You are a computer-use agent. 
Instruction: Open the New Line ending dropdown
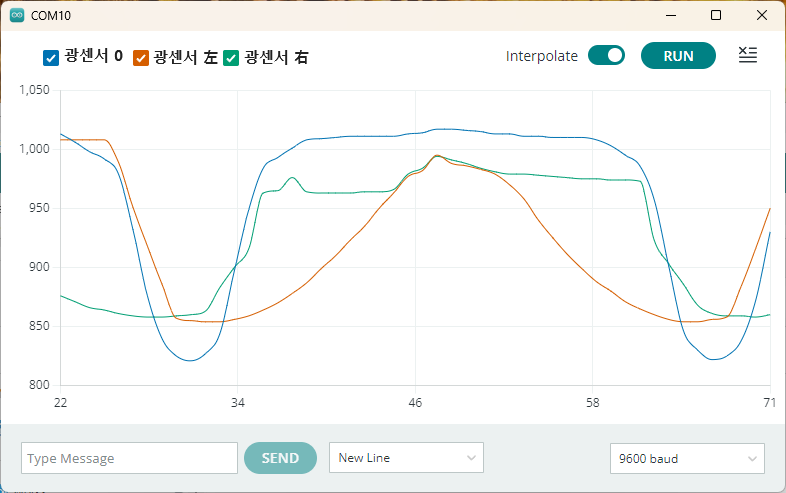click(x=406, y=457)
